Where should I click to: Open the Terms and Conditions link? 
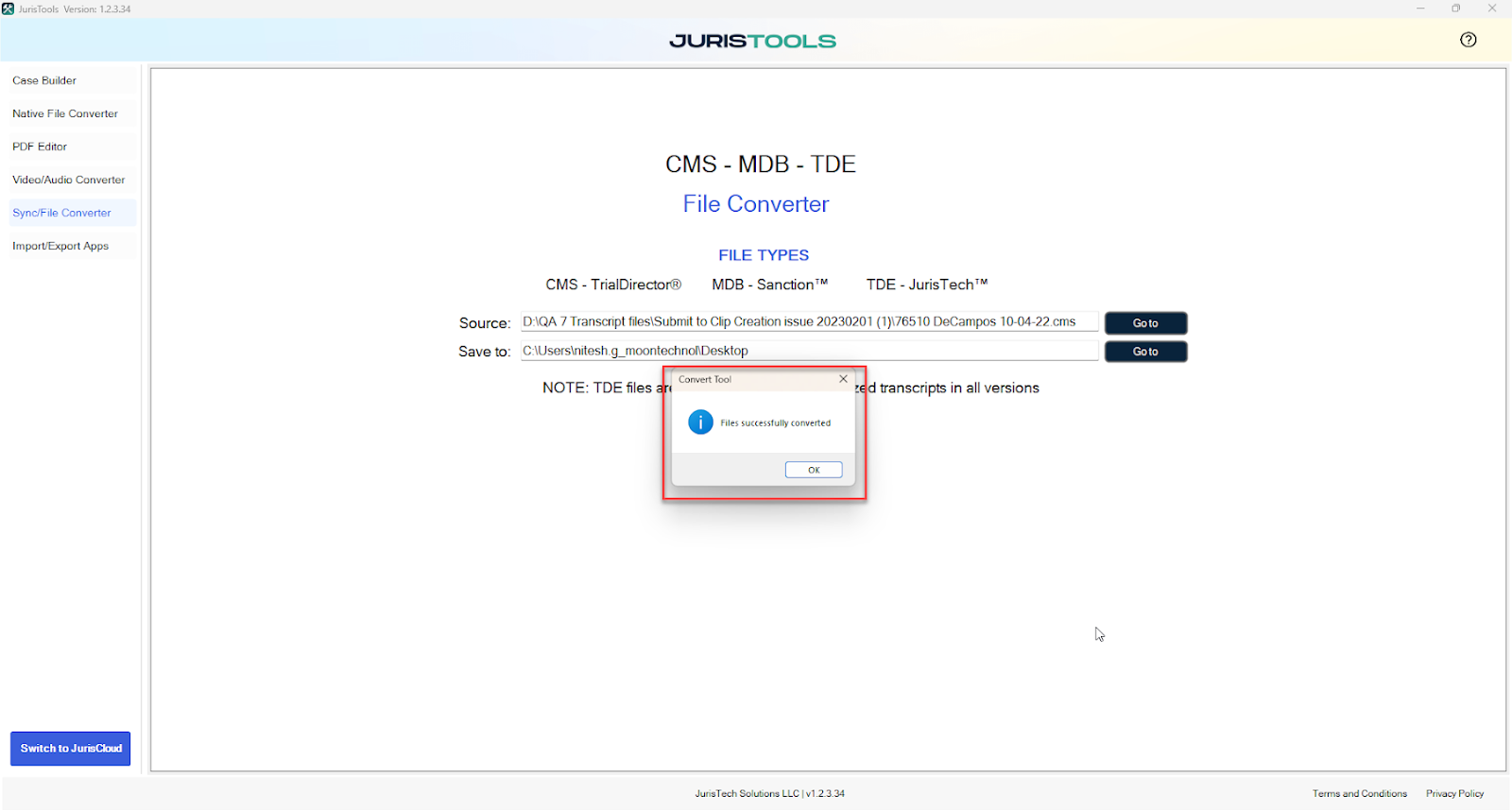(x=1359, y=794)
